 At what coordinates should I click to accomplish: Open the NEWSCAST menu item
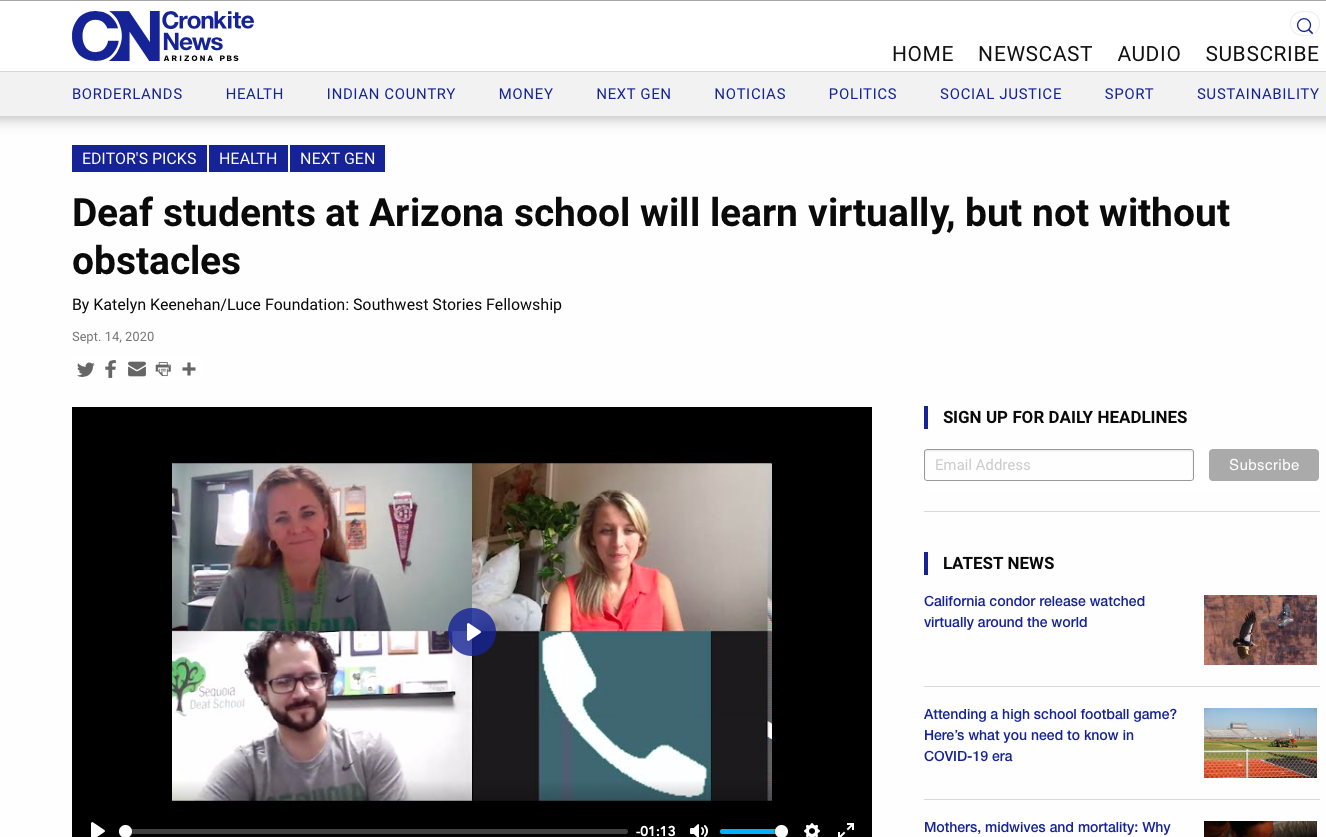[1035, 54]
